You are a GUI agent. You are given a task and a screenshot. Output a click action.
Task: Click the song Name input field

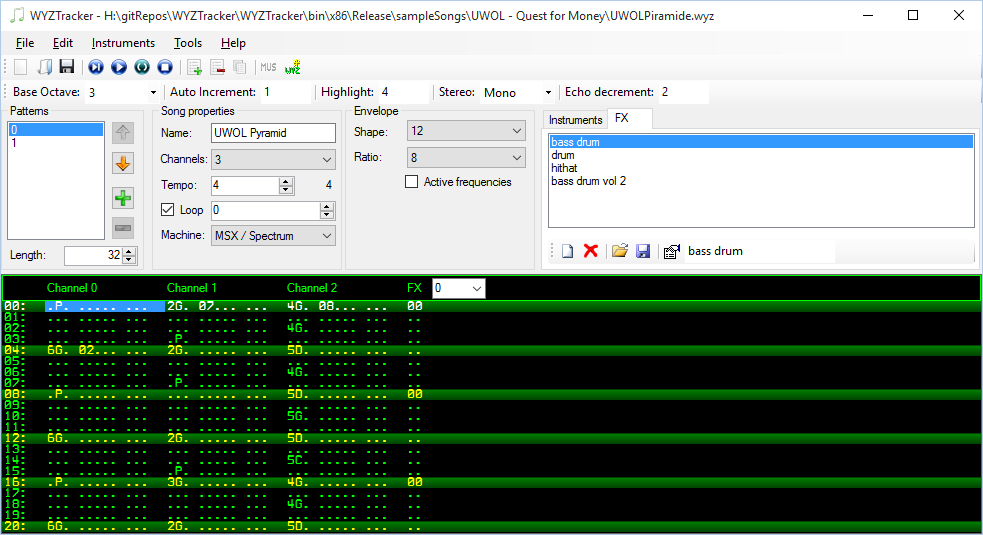click(x=273, y=133)
